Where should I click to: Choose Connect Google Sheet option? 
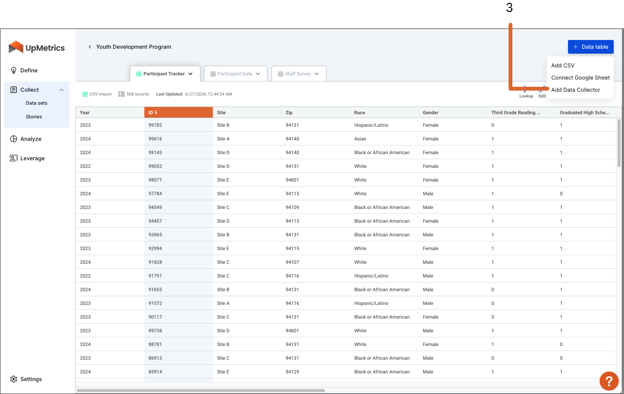point(580,78)
